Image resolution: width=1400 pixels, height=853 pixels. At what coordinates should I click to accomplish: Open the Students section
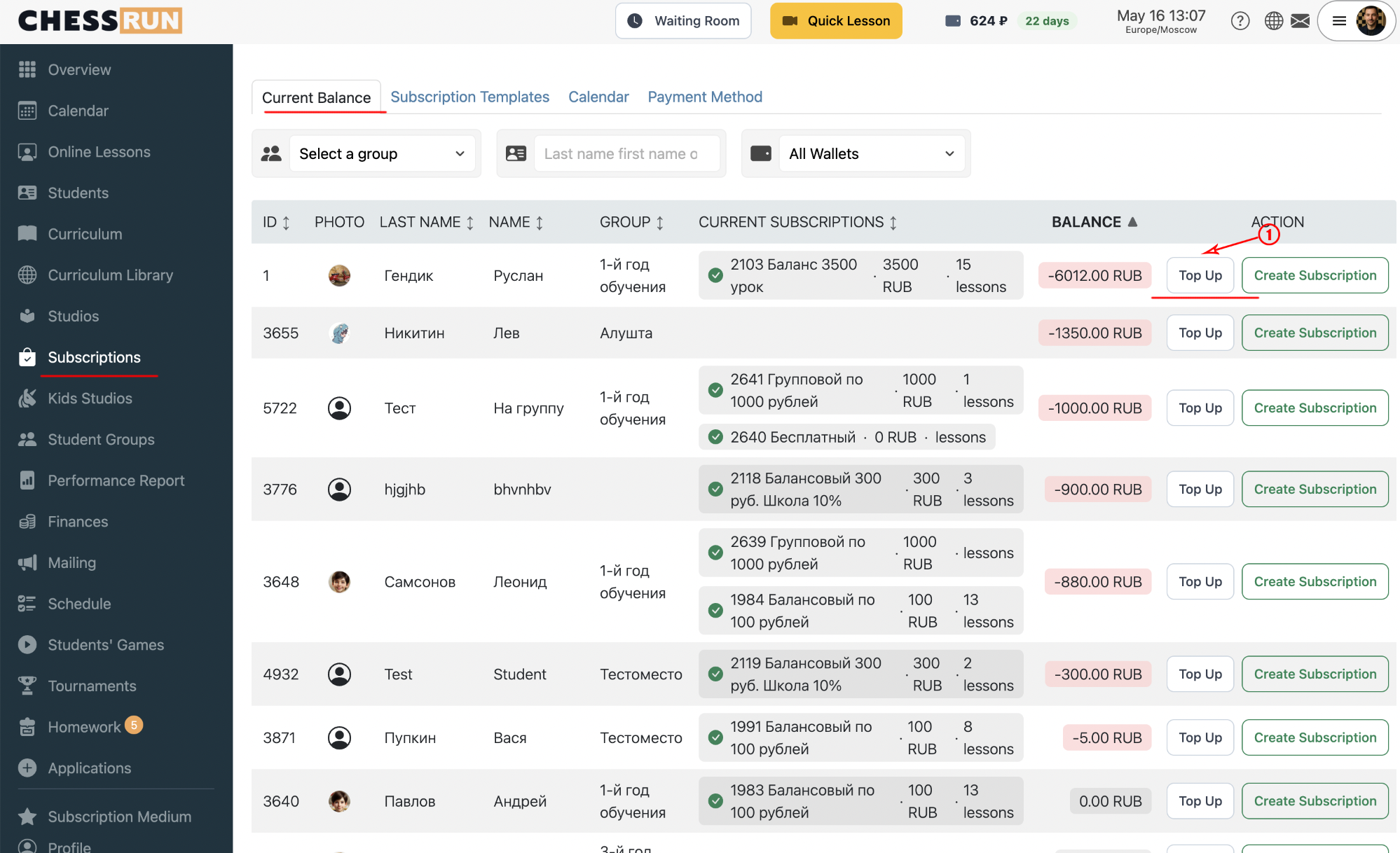coord(78,193)
